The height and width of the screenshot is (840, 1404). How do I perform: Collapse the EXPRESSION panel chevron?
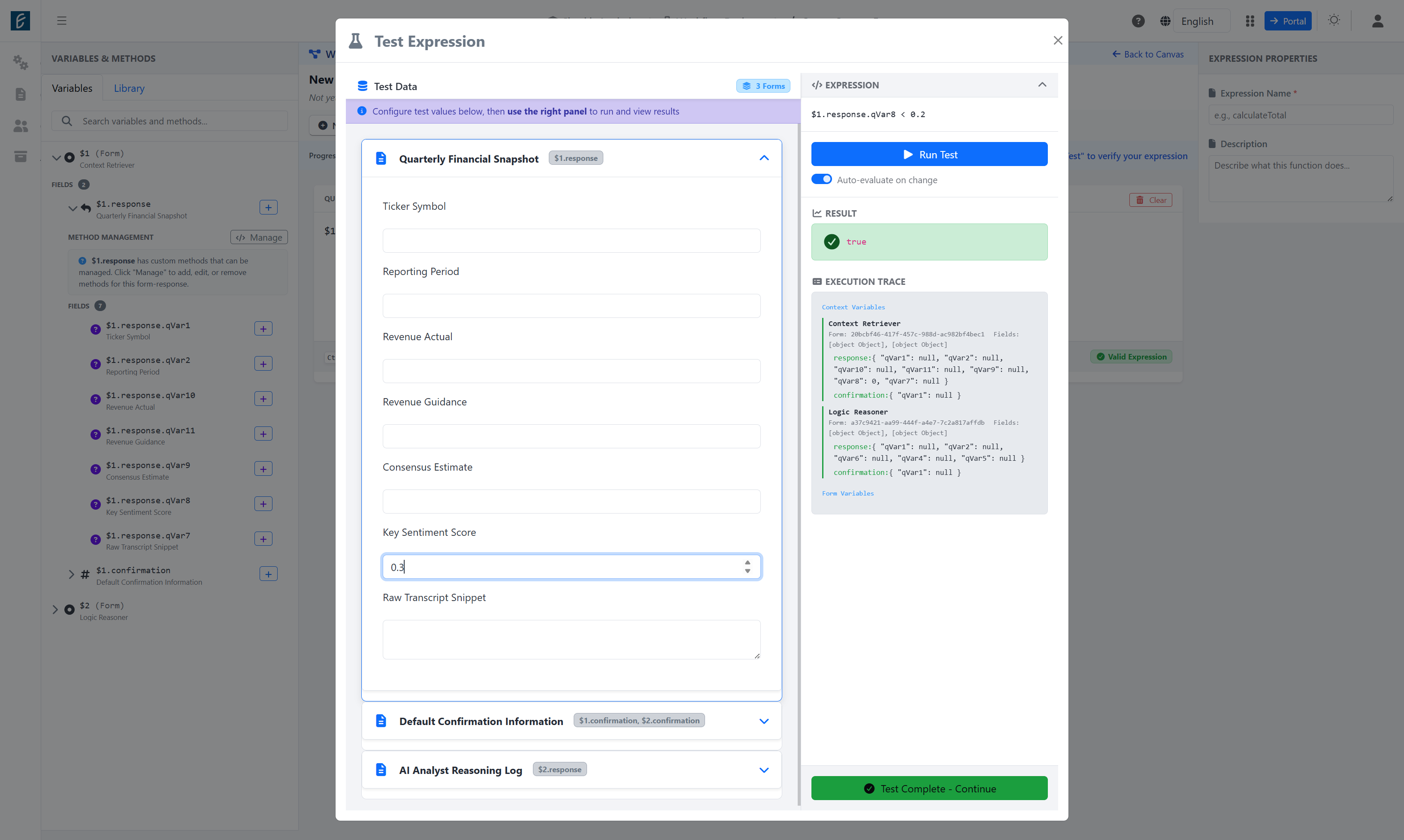1042,85
